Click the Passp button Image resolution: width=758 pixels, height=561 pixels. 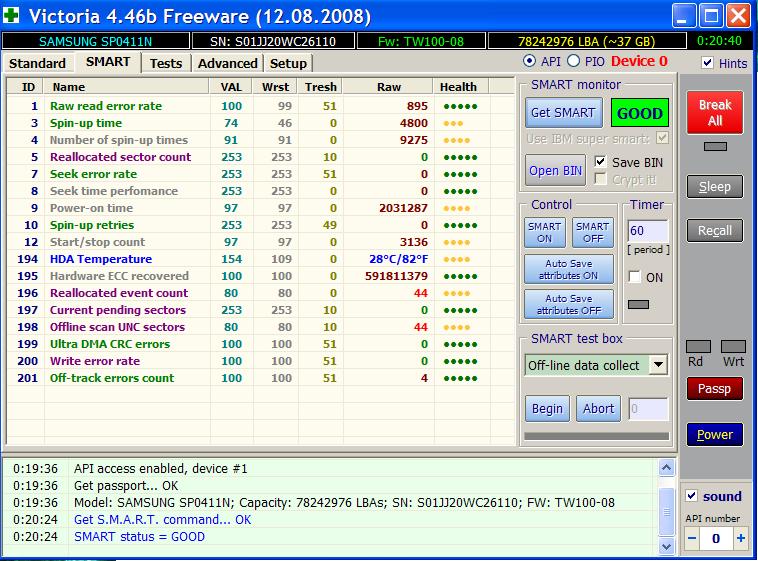click(714, 388)
